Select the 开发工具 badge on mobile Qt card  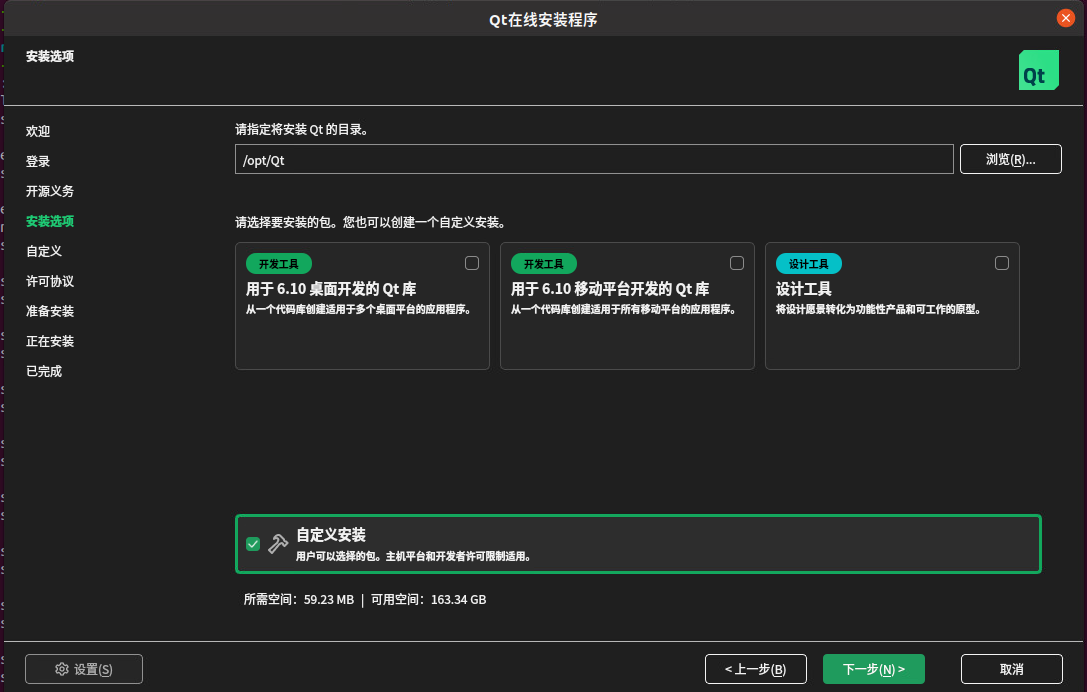coord(543,263)
